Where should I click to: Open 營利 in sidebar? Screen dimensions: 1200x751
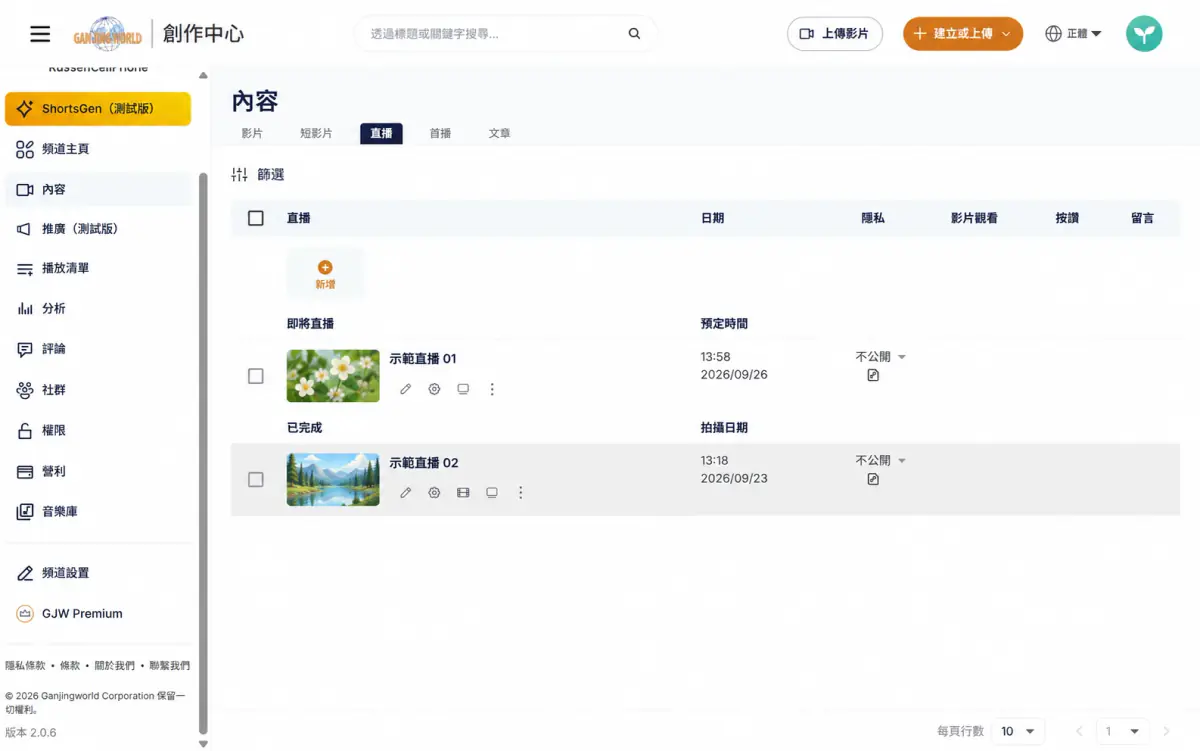click(98, 471)
